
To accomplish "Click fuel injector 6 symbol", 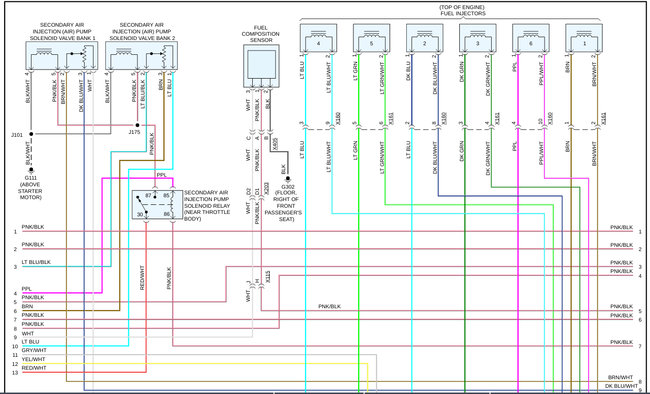I will (x=531, y=38).
